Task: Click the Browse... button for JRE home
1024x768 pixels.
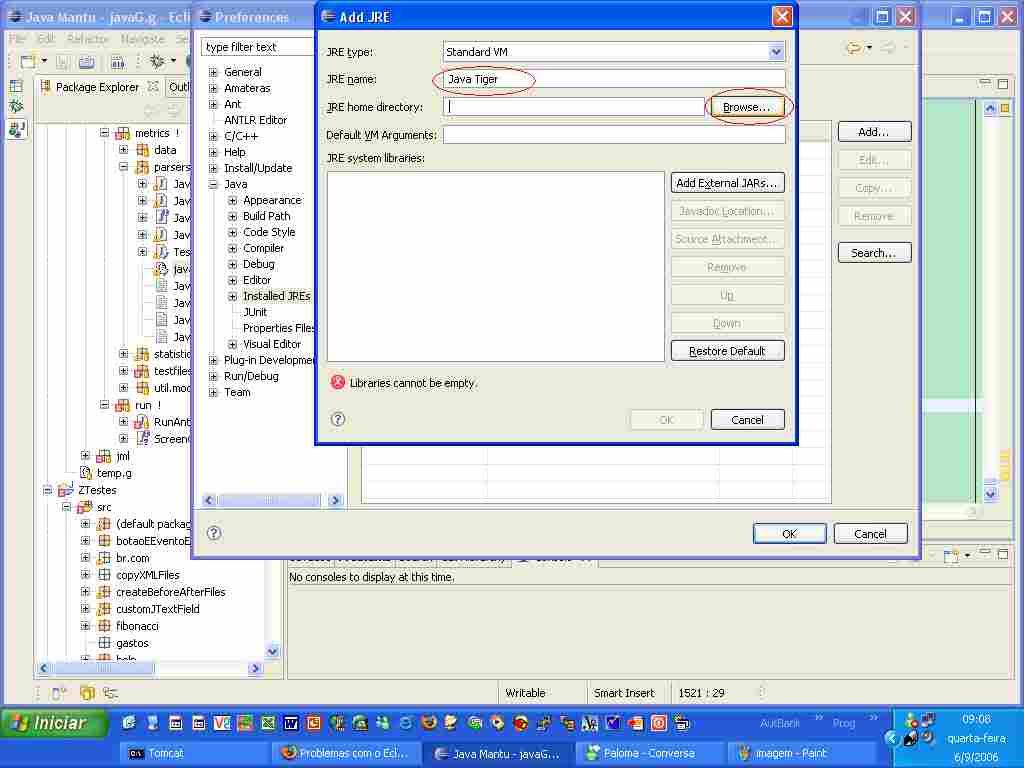Action: coord(746,107)
